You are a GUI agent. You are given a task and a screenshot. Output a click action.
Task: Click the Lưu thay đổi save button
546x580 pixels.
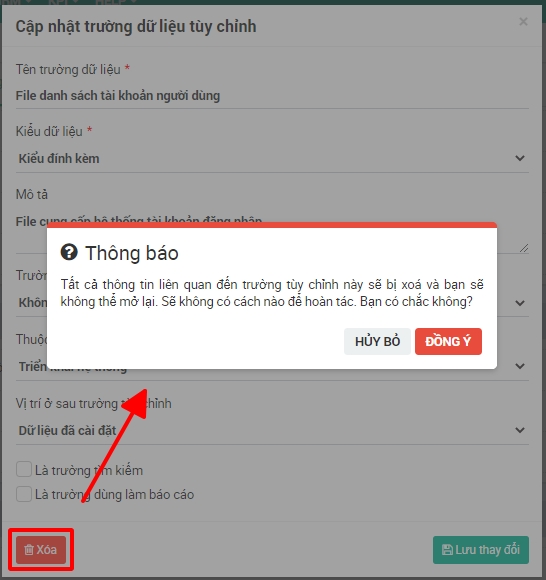coord(481,550)
